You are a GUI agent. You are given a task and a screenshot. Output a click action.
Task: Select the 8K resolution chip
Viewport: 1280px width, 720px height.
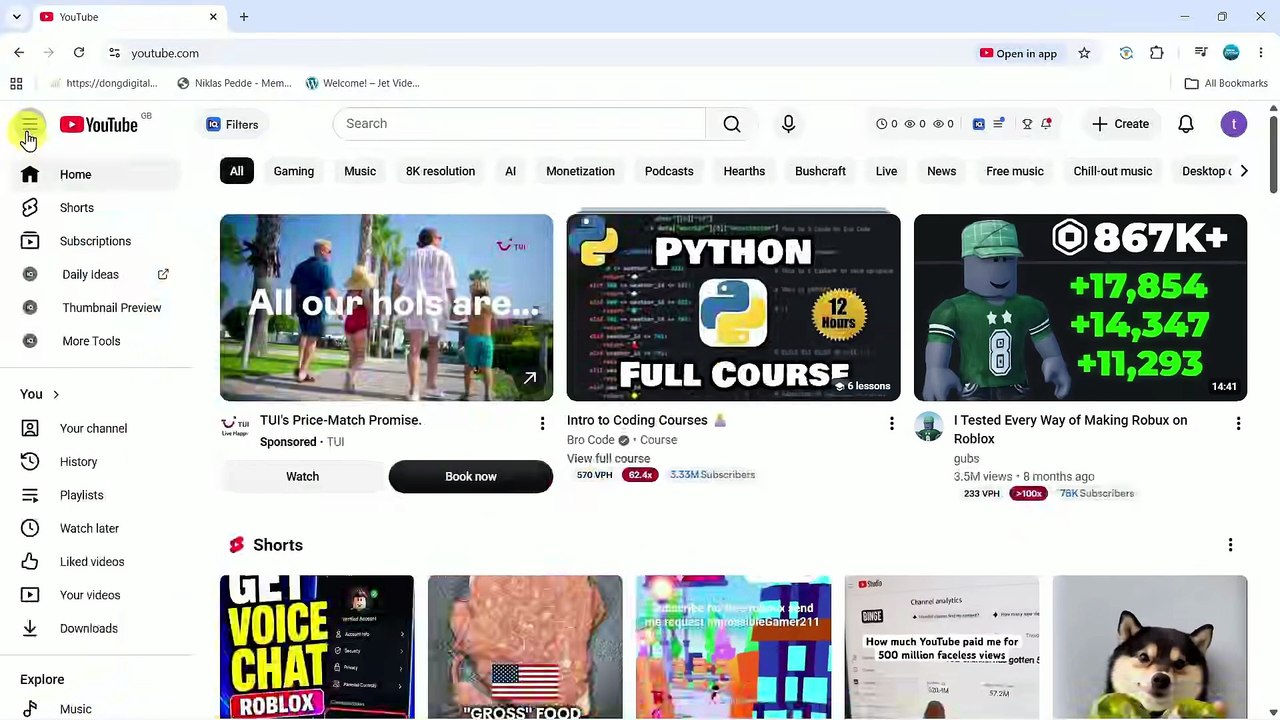coord(440,171)
